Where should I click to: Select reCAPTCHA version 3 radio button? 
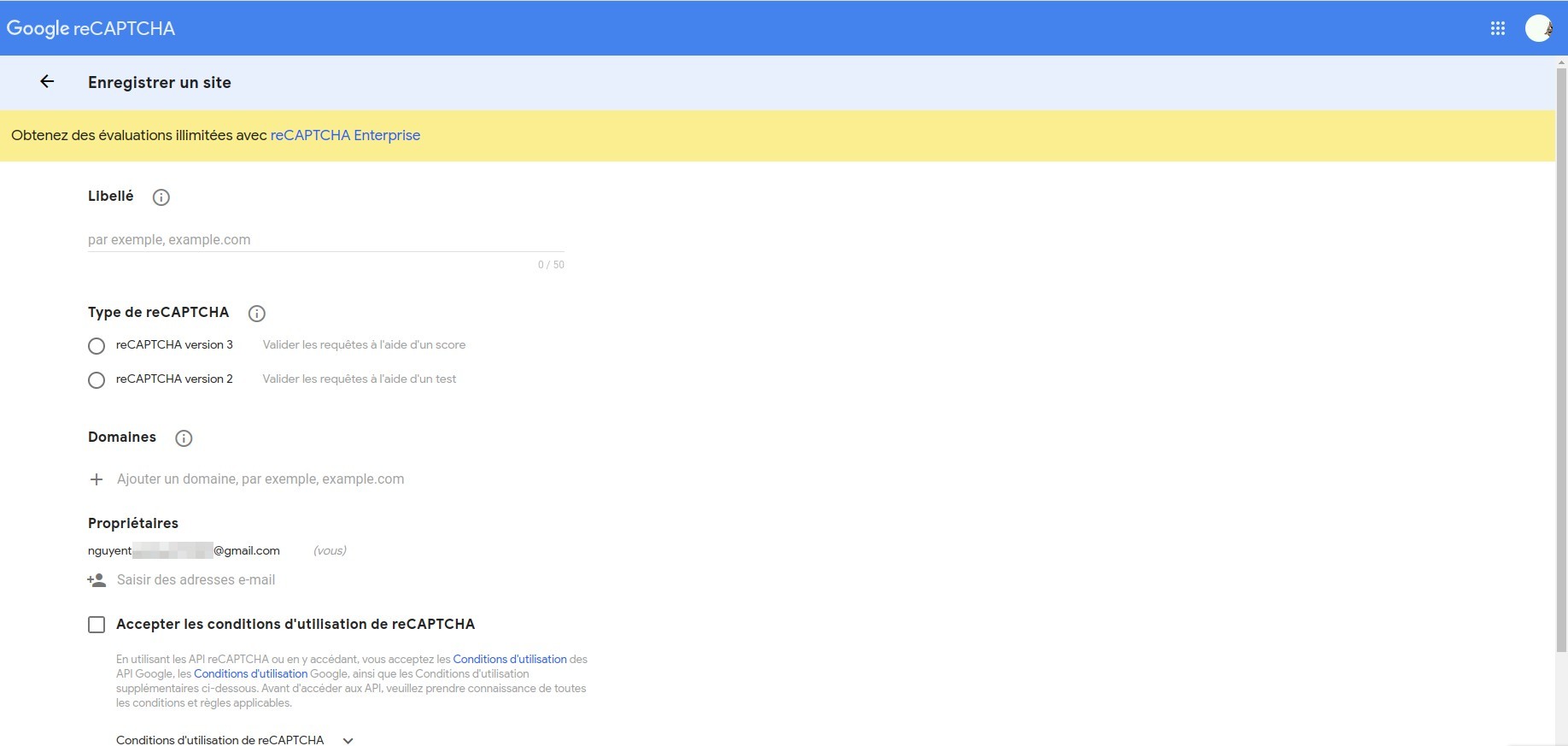point(97,346)
